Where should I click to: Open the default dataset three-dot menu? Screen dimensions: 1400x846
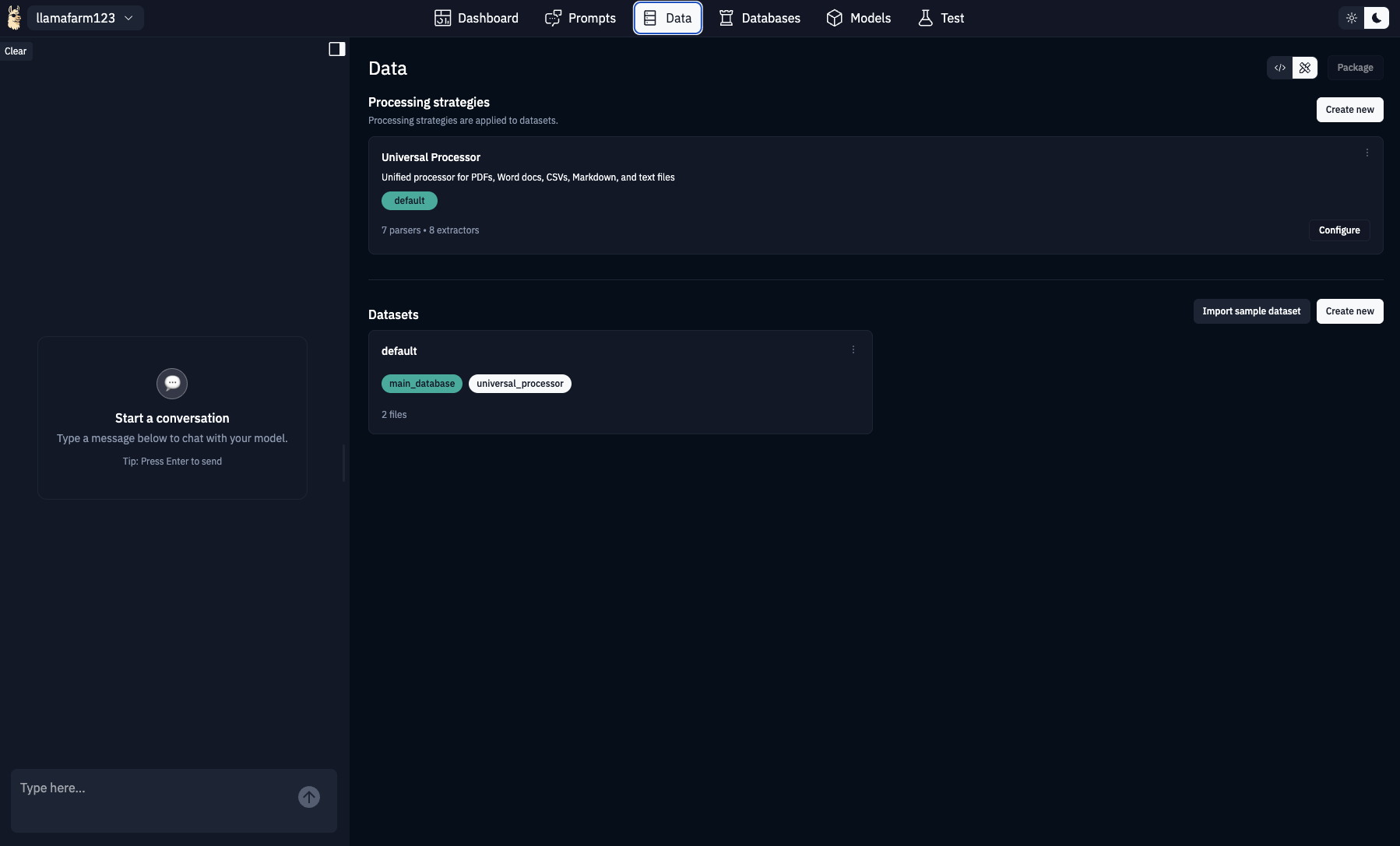click(853, 349)
